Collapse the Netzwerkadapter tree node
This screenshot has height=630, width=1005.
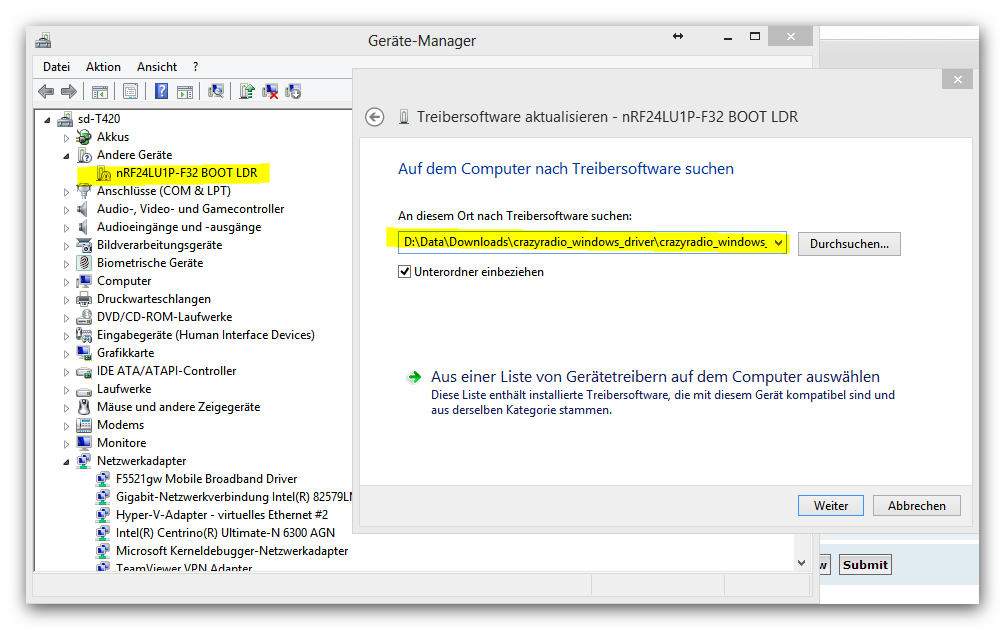[67, 462]
